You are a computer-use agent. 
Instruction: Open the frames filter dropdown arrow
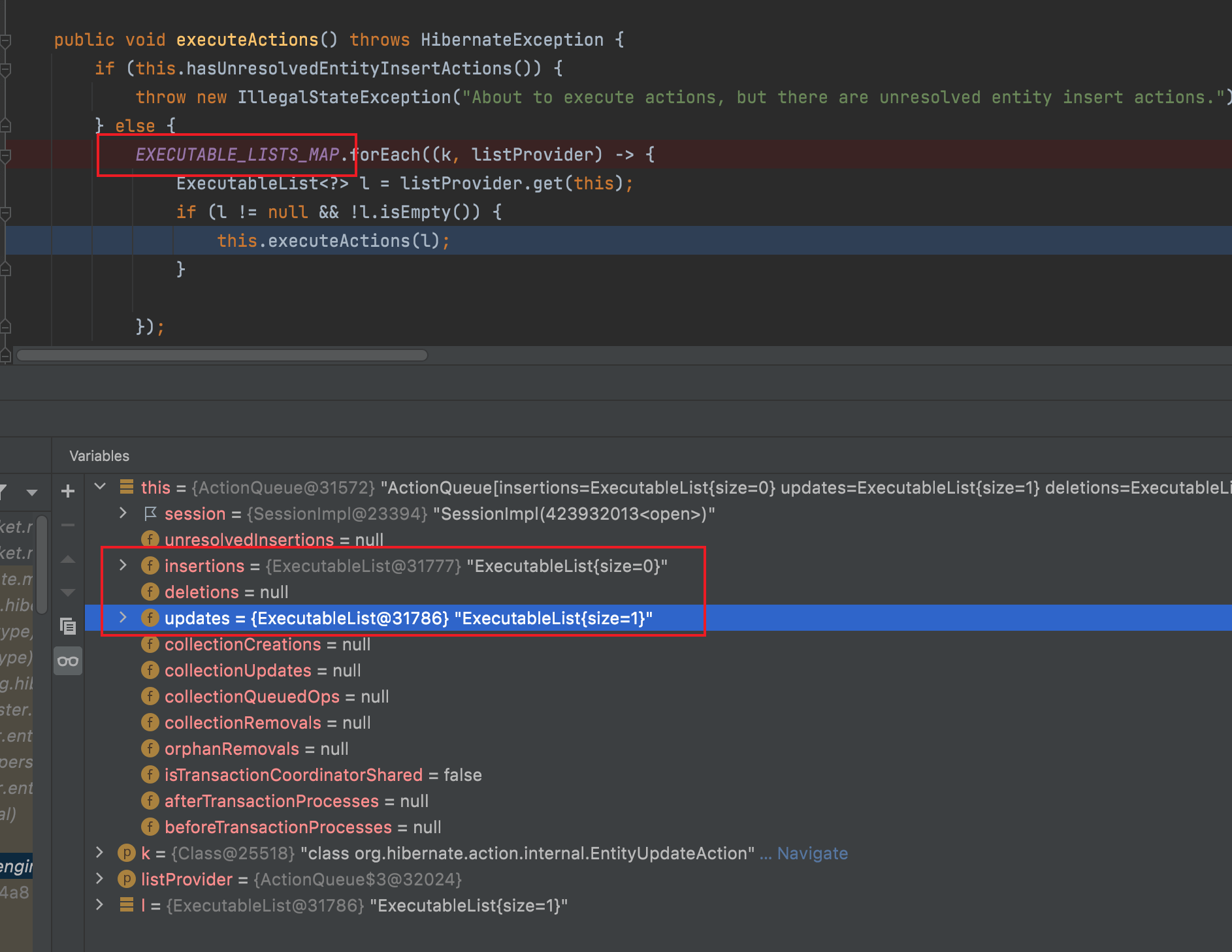click(31, 492)
